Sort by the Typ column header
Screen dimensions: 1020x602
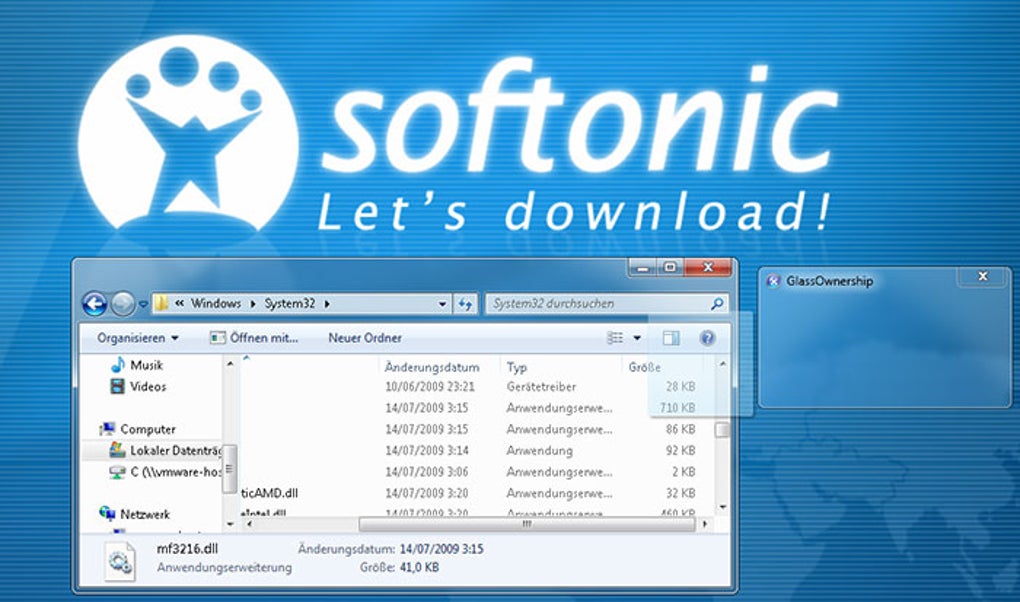[517, 367]
